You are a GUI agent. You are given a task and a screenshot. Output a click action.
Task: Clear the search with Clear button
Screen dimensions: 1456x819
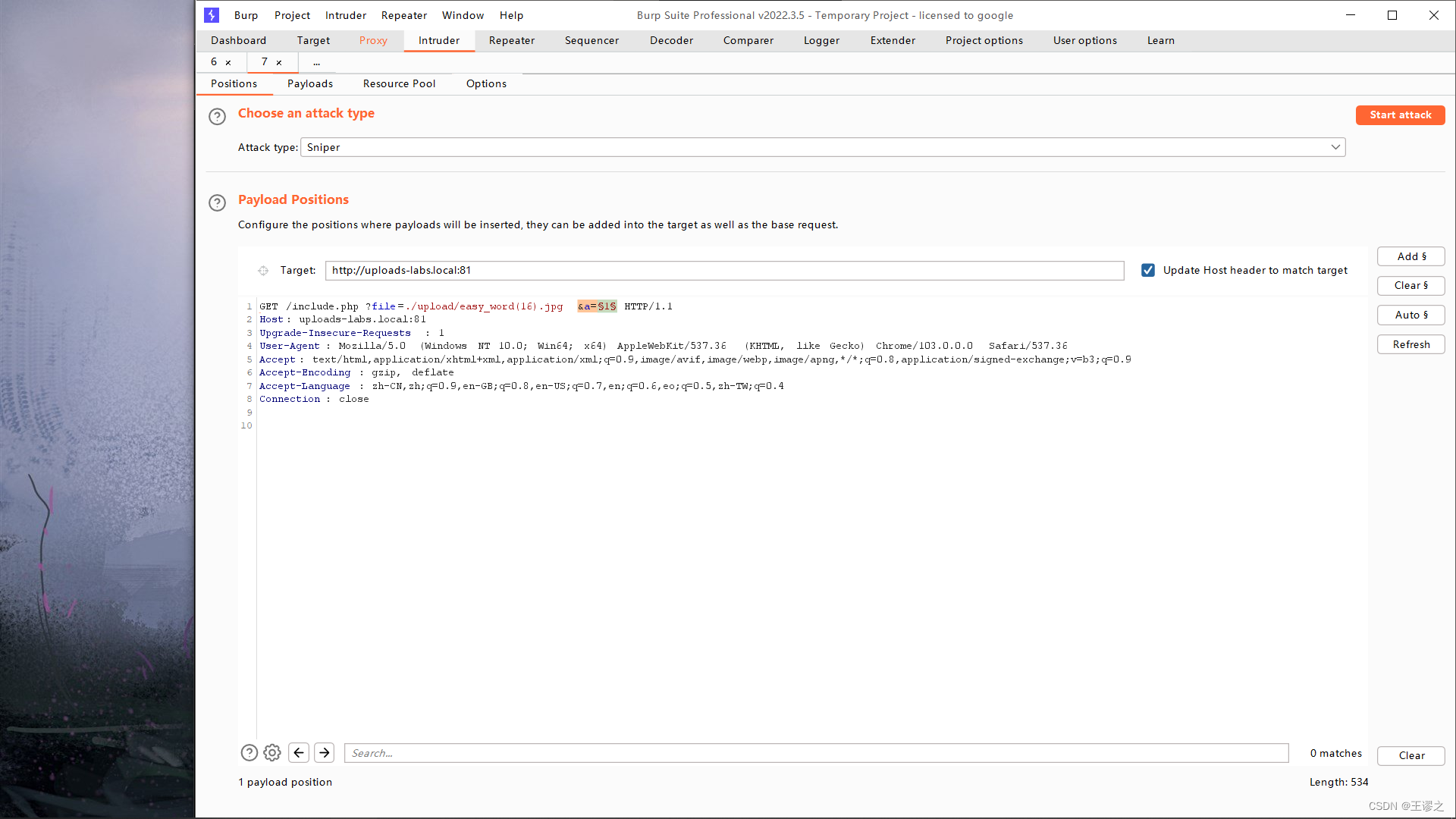point(1411,755)
